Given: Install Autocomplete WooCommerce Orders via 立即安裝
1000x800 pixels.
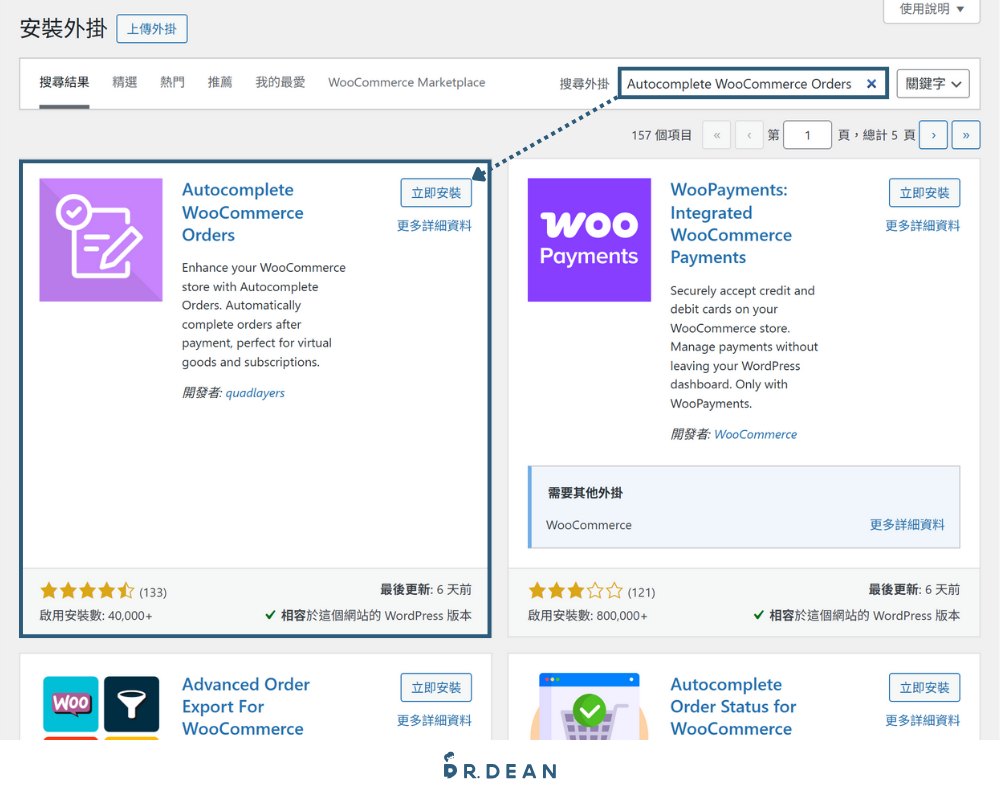Looking at the screenshot, I should [x=436, y=192].
